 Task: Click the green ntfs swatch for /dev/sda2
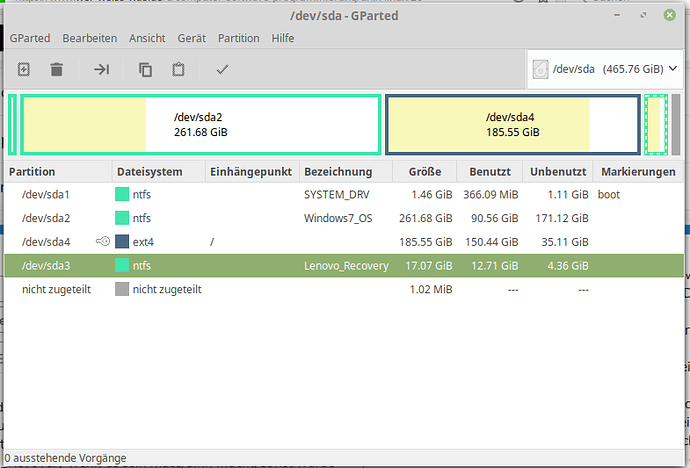tap(122, 218)
